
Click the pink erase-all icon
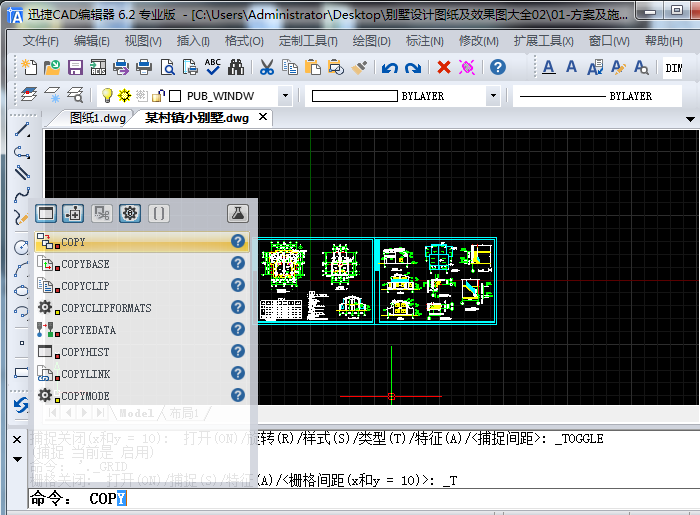(467, 67)
